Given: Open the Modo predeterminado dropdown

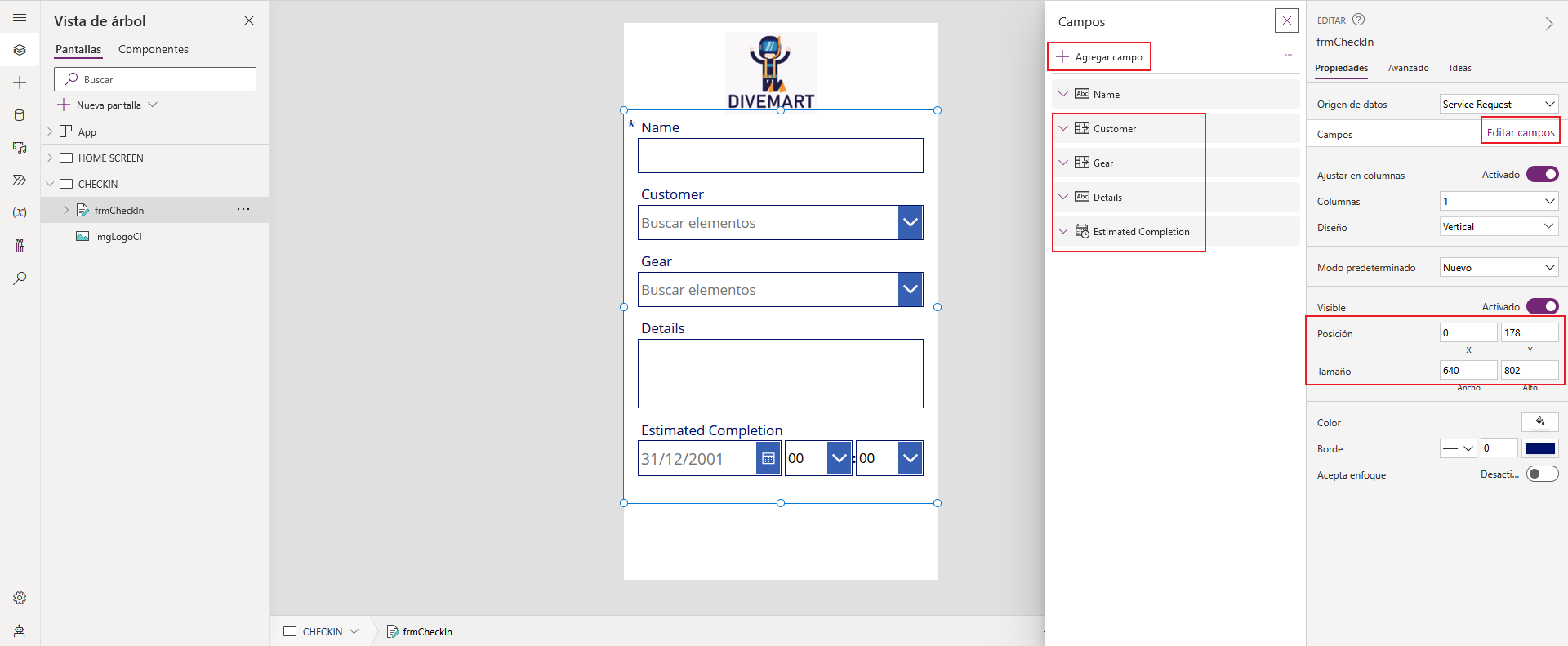Looking at the screenshot, I should tap(1499, 267).
